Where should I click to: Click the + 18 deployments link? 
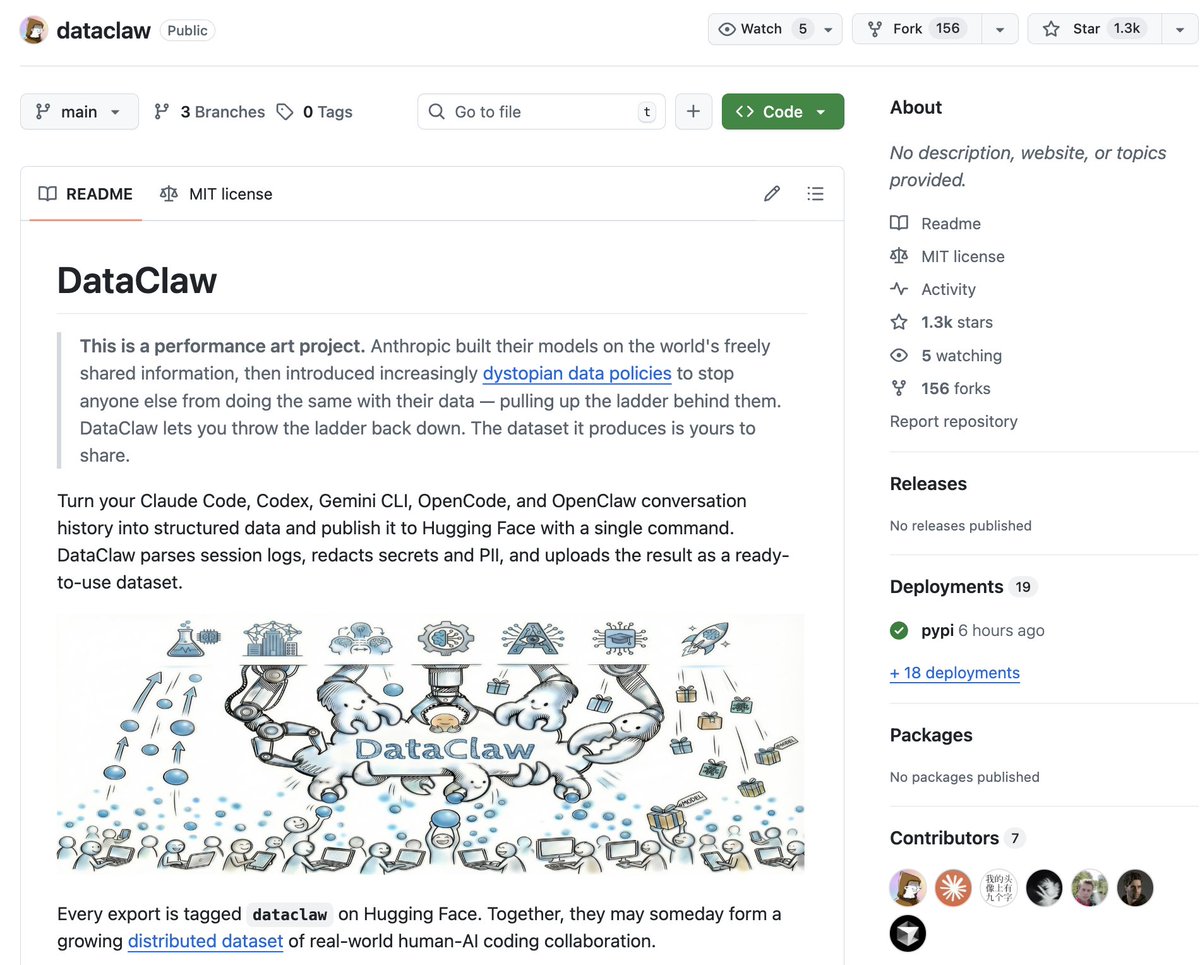[x=955, y=673]
